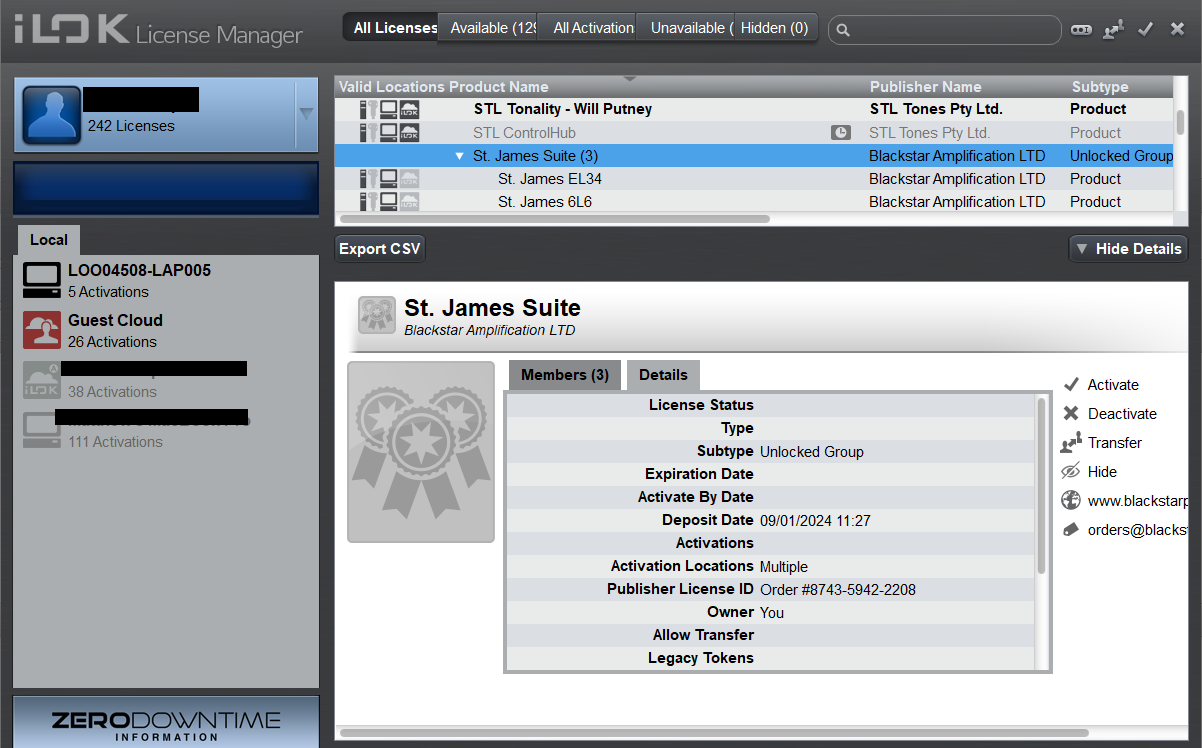Click the toolbar Activate checkmark icon
1202x748 pixels.
pos(1146,29)
